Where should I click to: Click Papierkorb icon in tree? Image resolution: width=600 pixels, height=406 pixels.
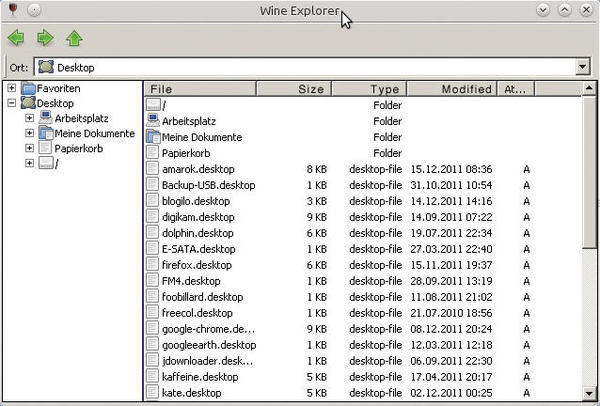(x=45, y=148)
